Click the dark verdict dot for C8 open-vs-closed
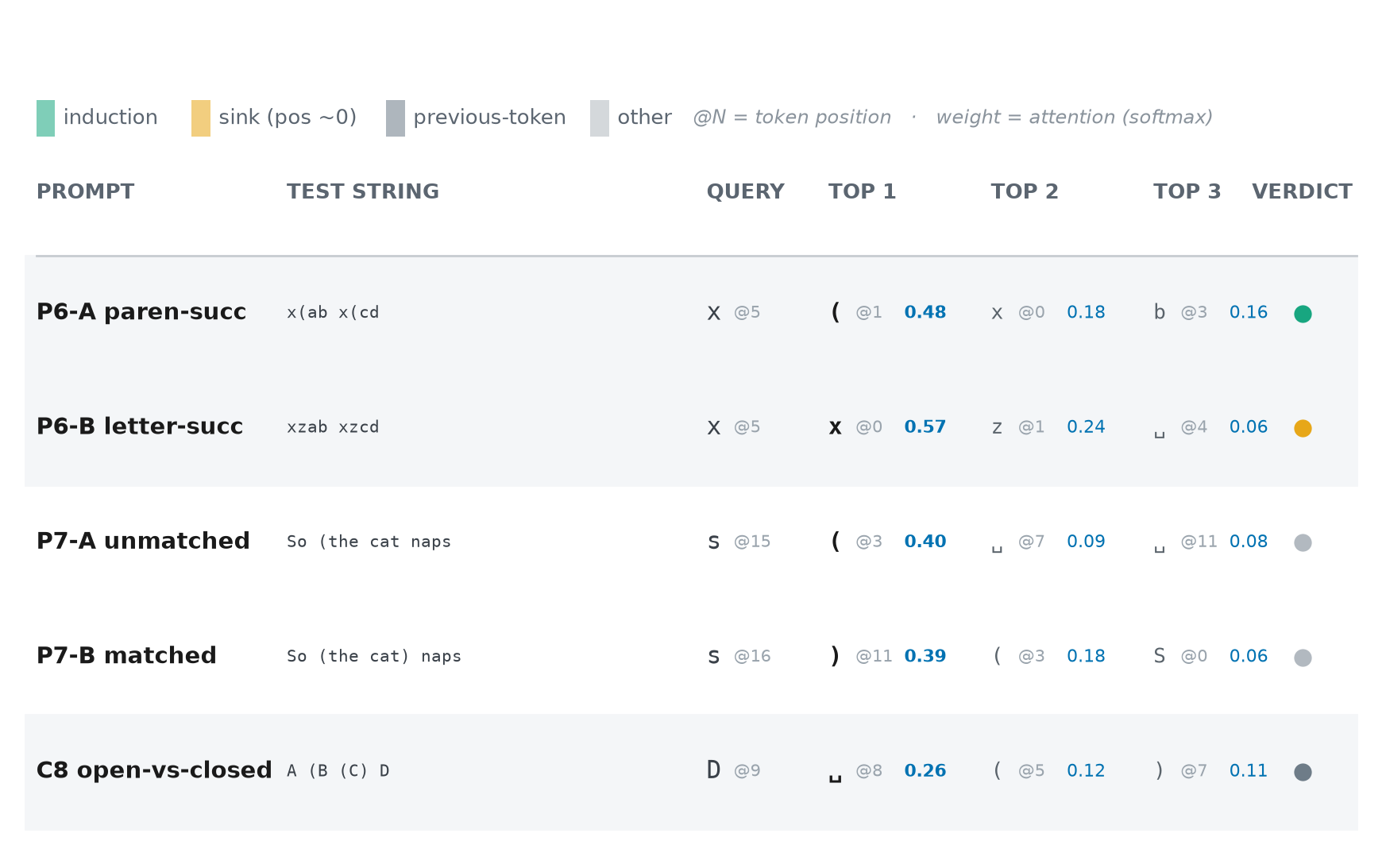Image resolution: width=1386 pixels, height=868 pixels. click(1303, 772)
